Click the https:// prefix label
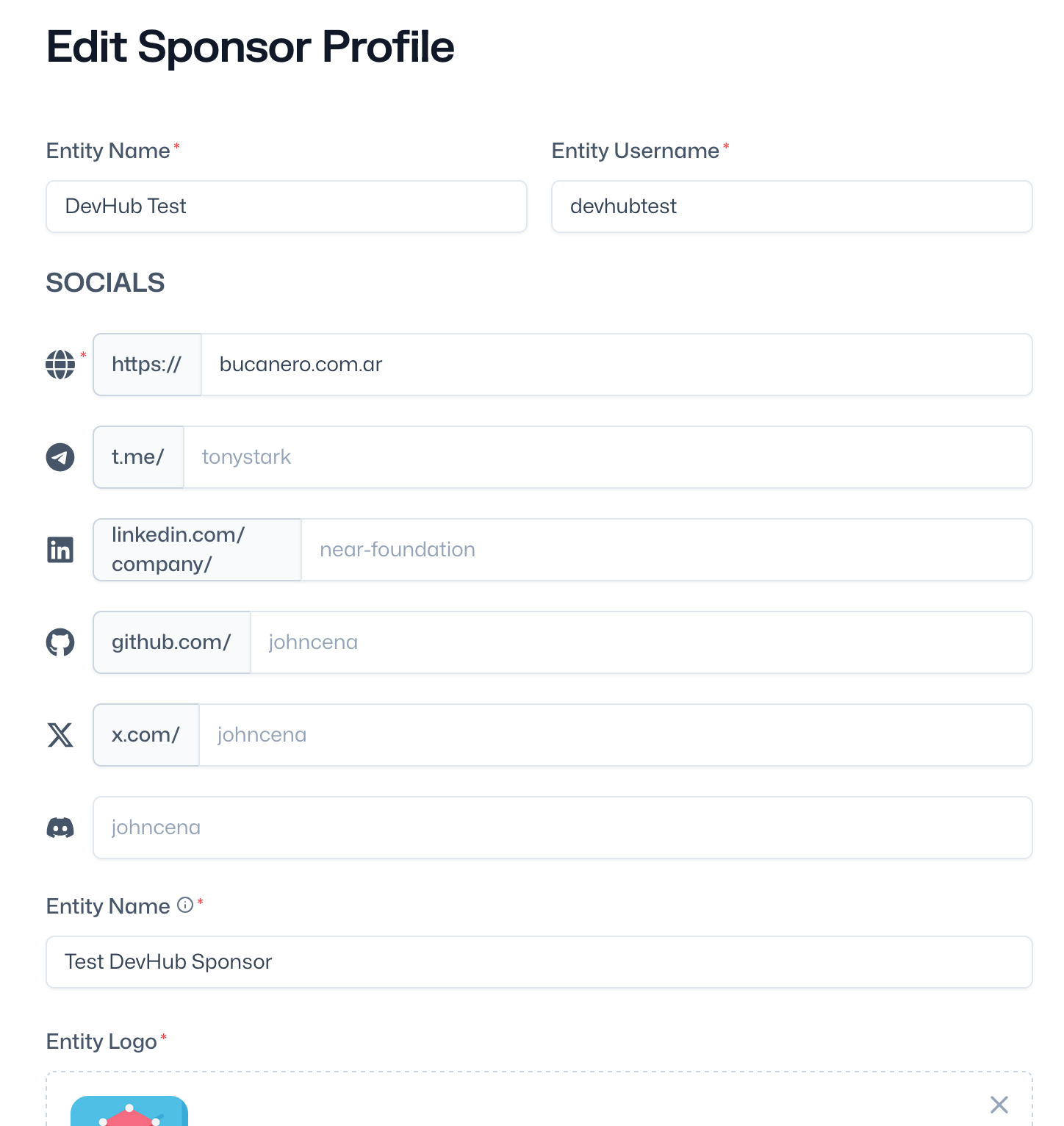This screenshot has width=1064, height=1126. pyautogui.click(x=147, y=365)
